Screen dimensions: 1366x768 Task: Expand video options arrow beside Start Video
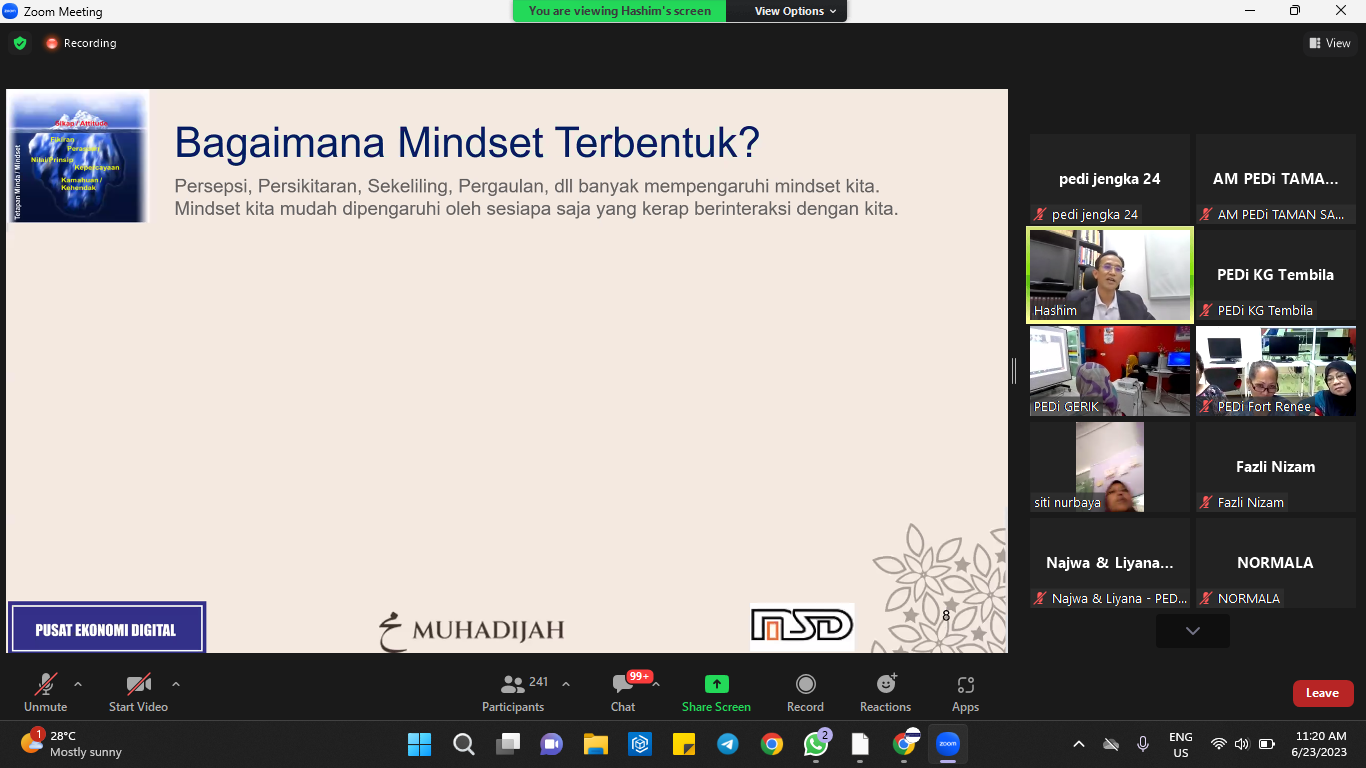click(176, 685)
